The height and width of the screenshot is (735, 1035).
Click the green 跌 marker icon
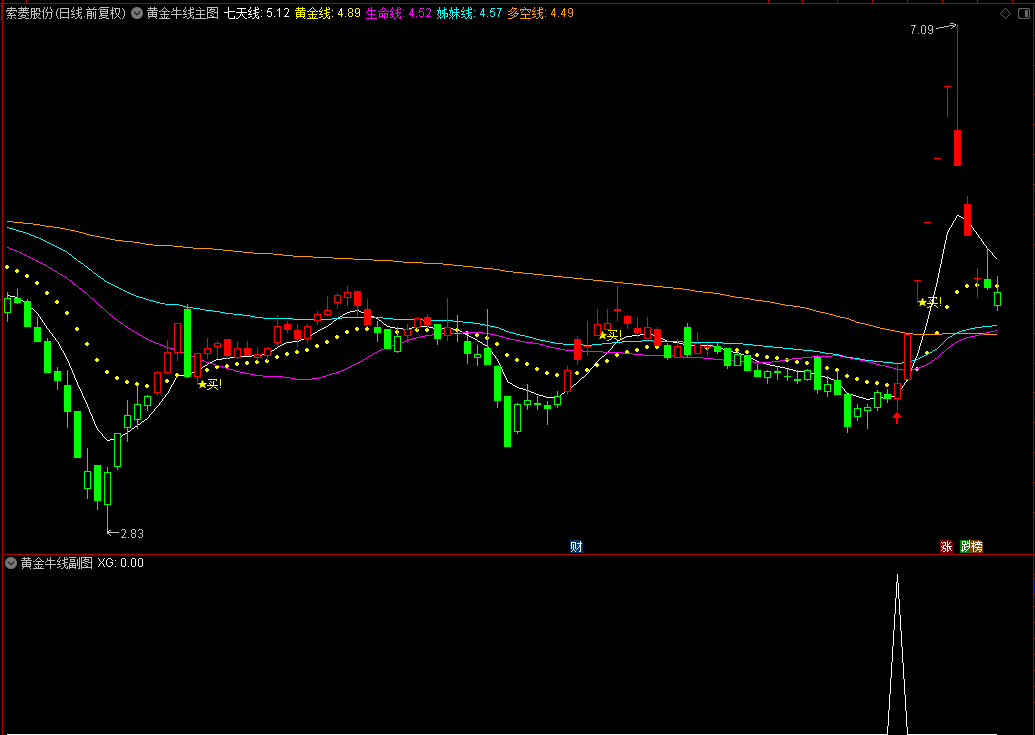966,546
